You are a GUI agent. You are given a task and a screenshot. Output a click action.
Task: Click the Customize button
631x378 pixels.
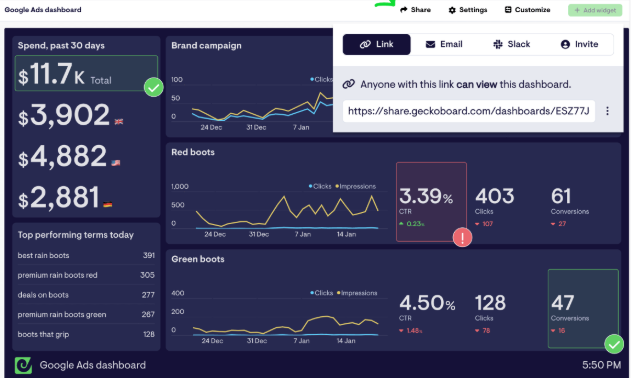pyautogui.click(x=527, y=10)
